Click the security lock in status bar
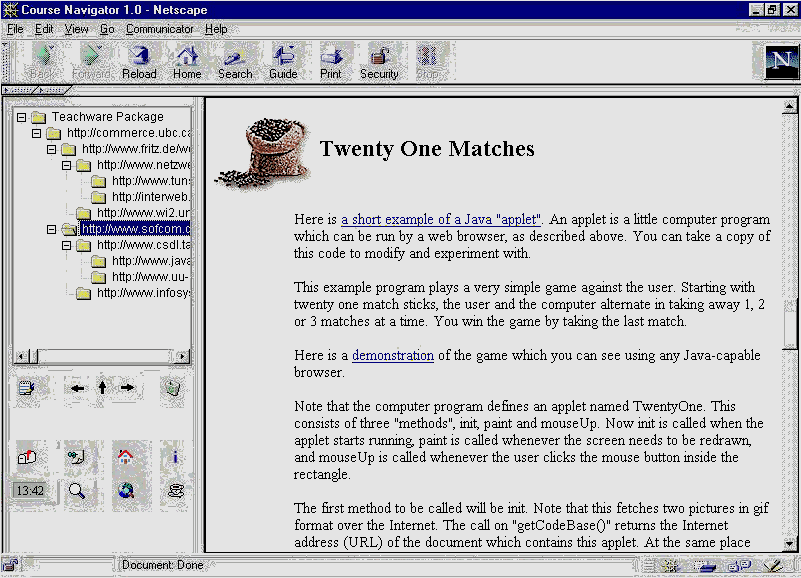The width and height of the screenshot is (801, 578). coord(10,565)
